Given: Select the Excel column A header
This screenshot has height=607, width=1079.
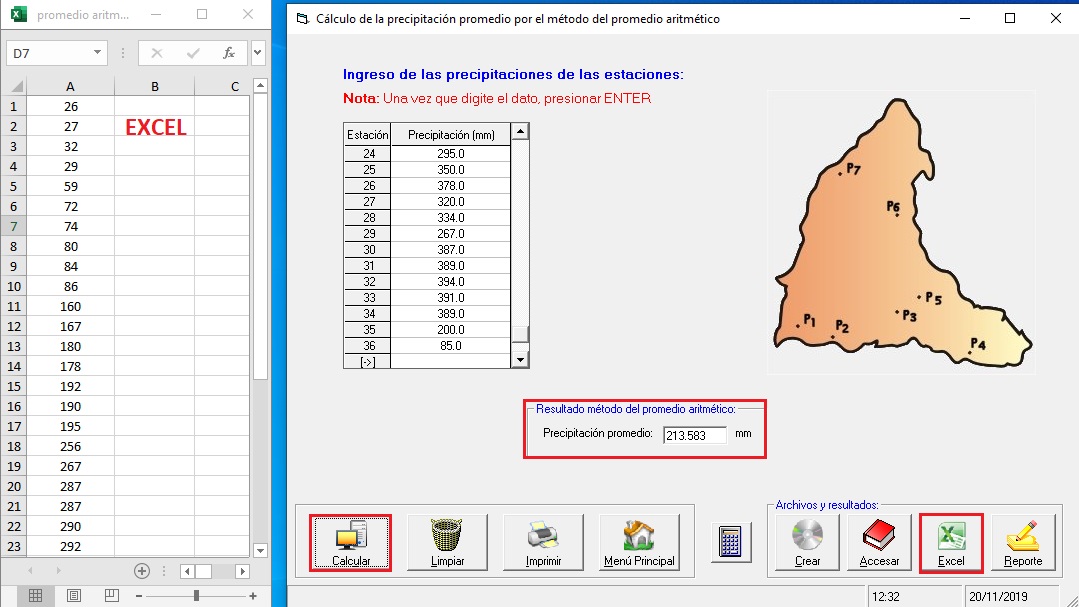Looking at the screenshot, I should click(70, 86).
